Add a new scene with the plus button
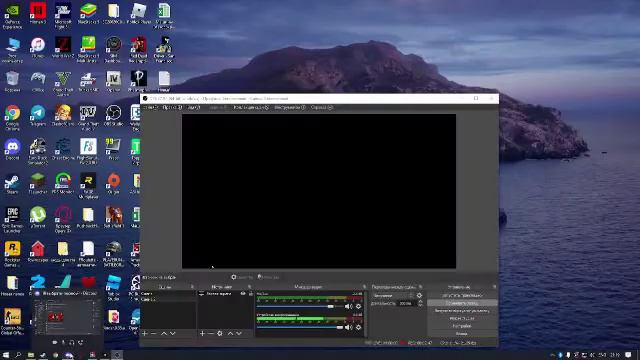Screen dimensions: 640x360 point(144,333)
